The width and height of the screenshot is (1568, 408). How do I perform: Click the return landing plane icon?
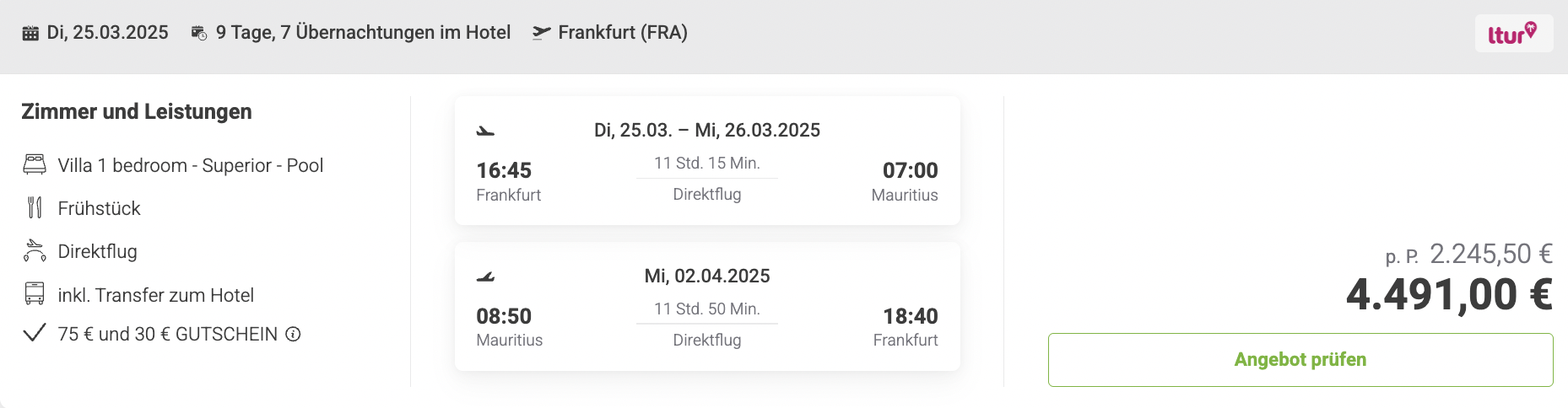click(x=485, y=276)
